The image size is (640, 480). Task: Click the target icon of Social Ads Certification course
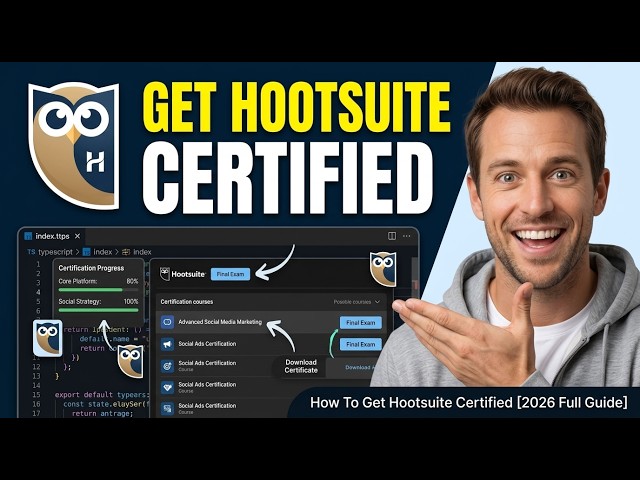(x=167, y=366)
